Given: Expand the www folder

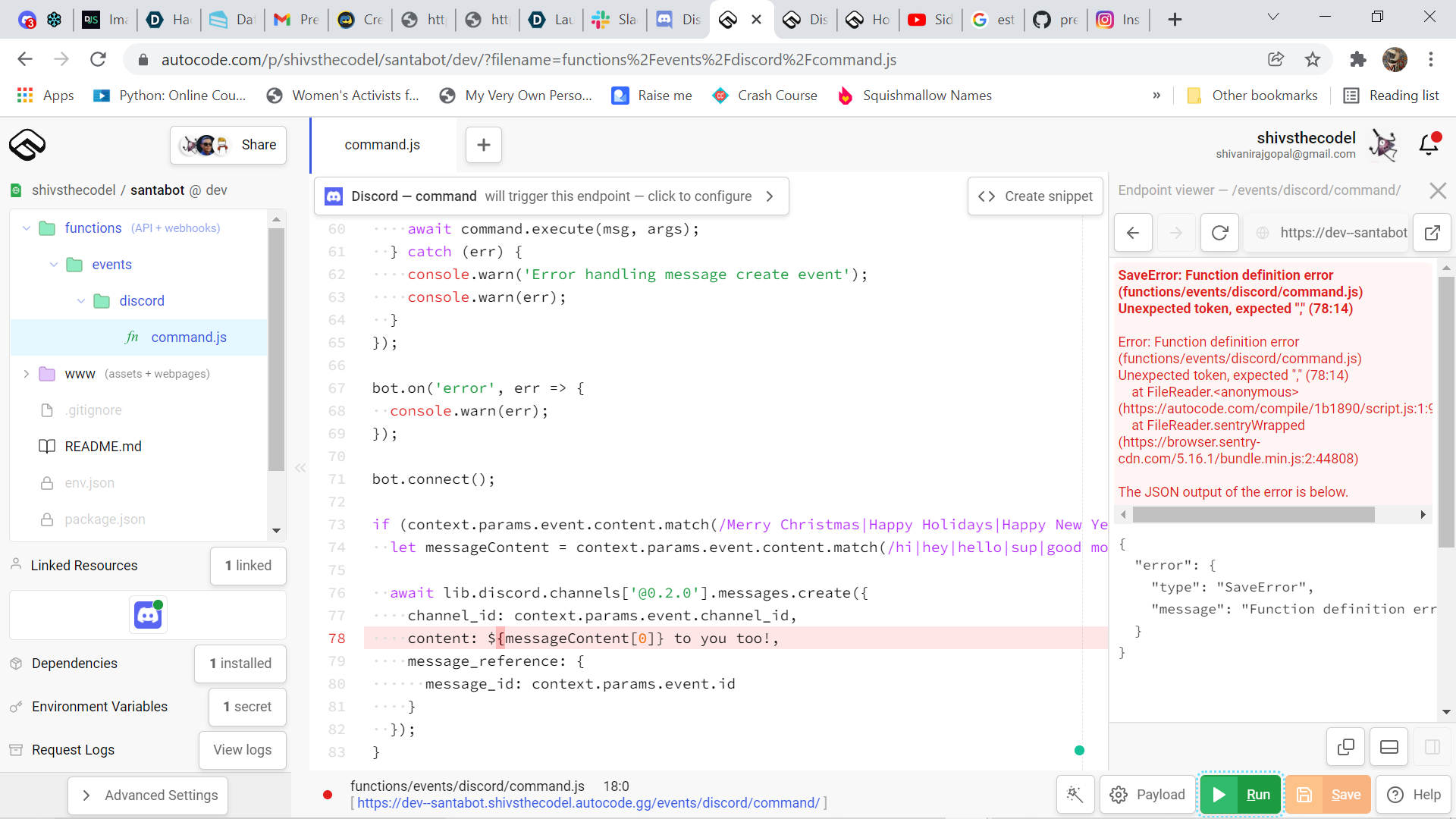Looking at the screenshot, I should pos(27,374).
